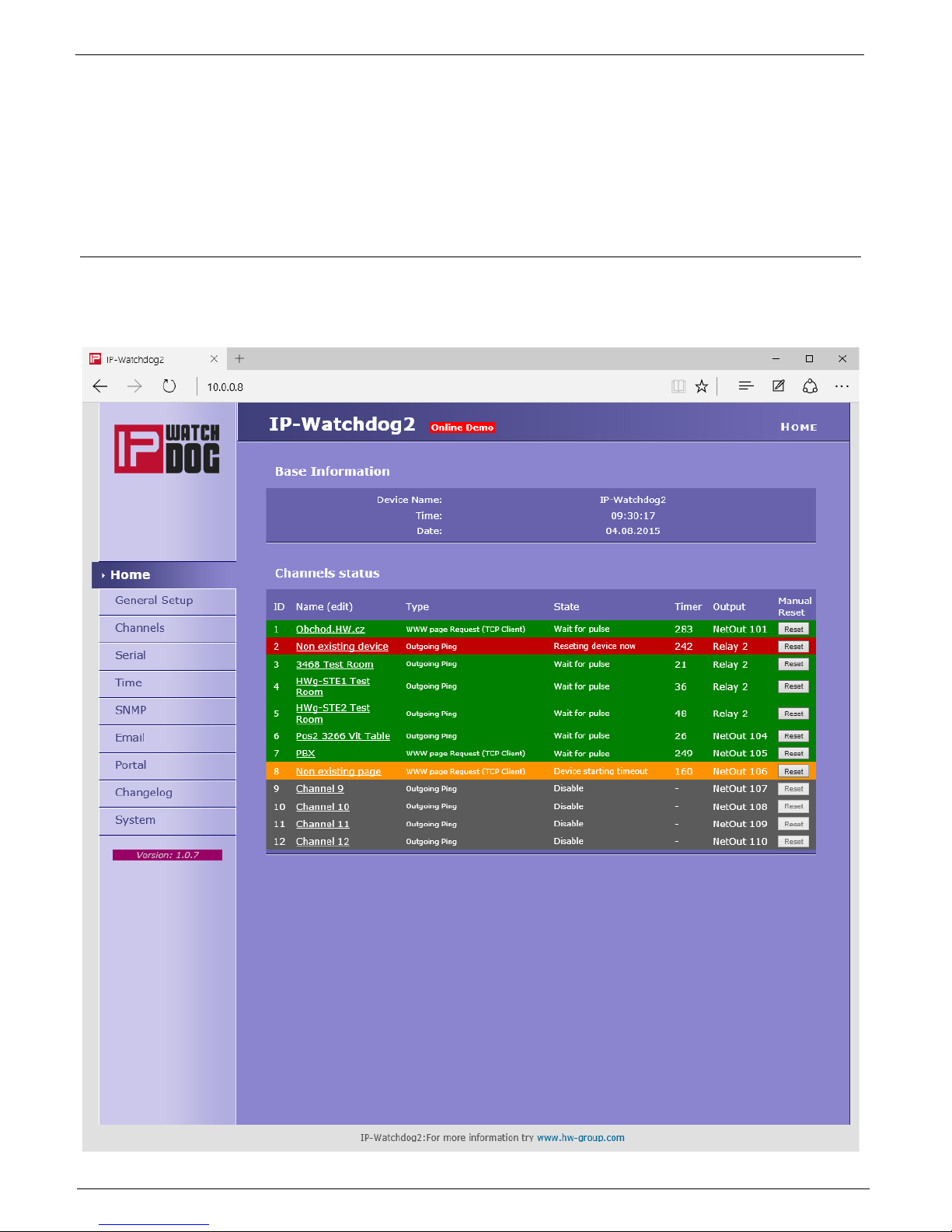The height and width of the screenshot is (1232, 952).
Task: Click the Version: 1.0.7 label
Action: (x=167, y=855)
